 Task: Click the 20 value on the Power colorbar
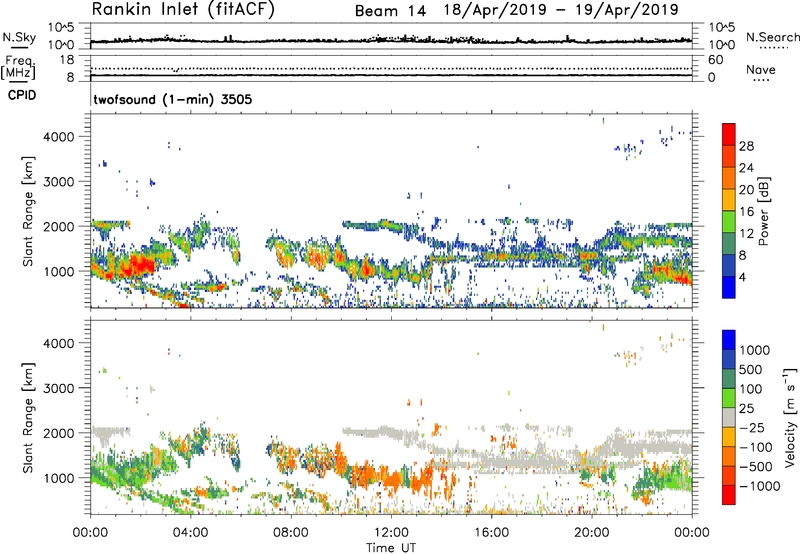pyautogui.click(x=746, y=190)
